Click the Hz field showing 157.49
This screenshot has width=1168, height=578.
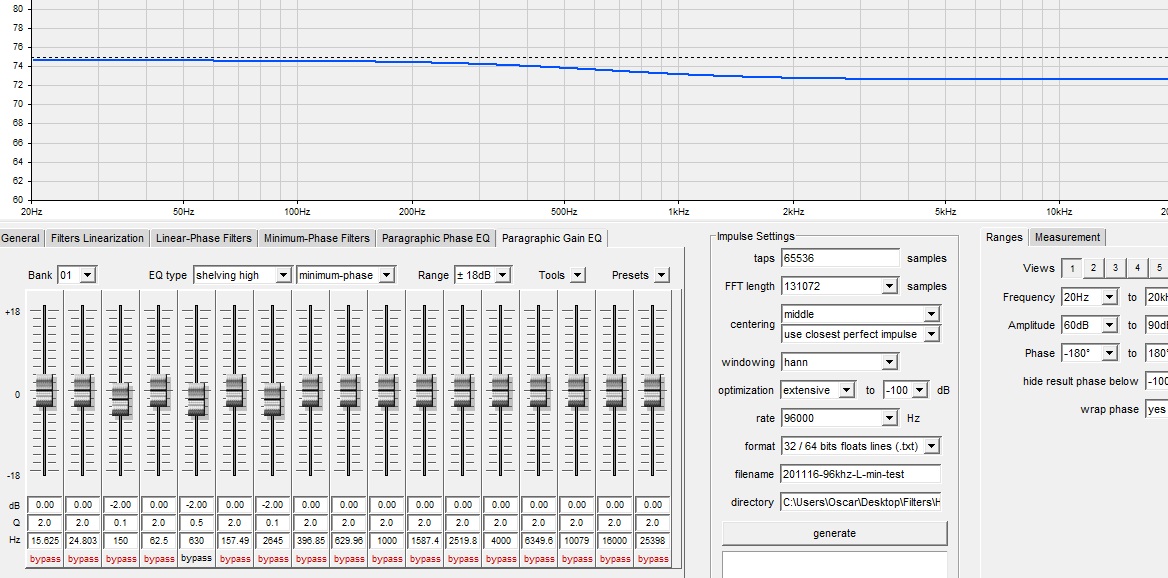click(235, 540)
